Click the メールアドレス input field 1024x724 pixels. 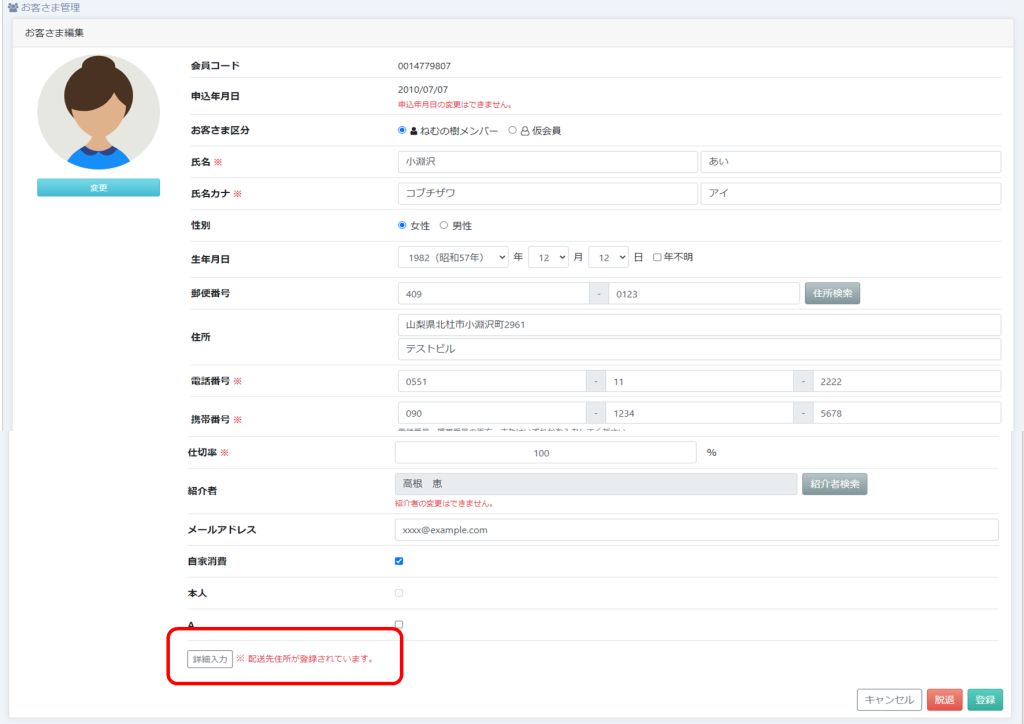(697, 529)
